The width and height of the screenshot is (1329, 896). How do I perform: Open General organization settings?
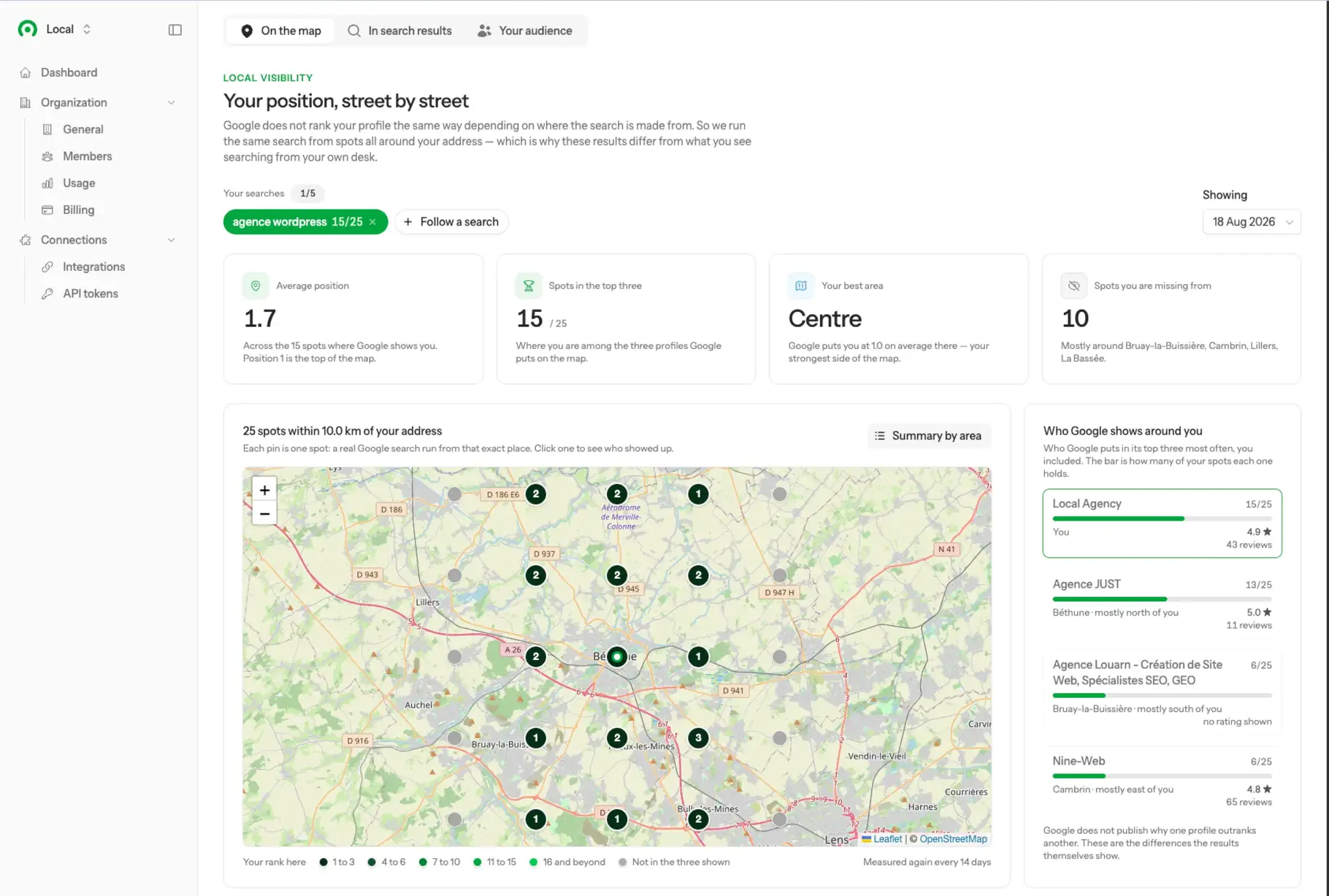point(83,129)
